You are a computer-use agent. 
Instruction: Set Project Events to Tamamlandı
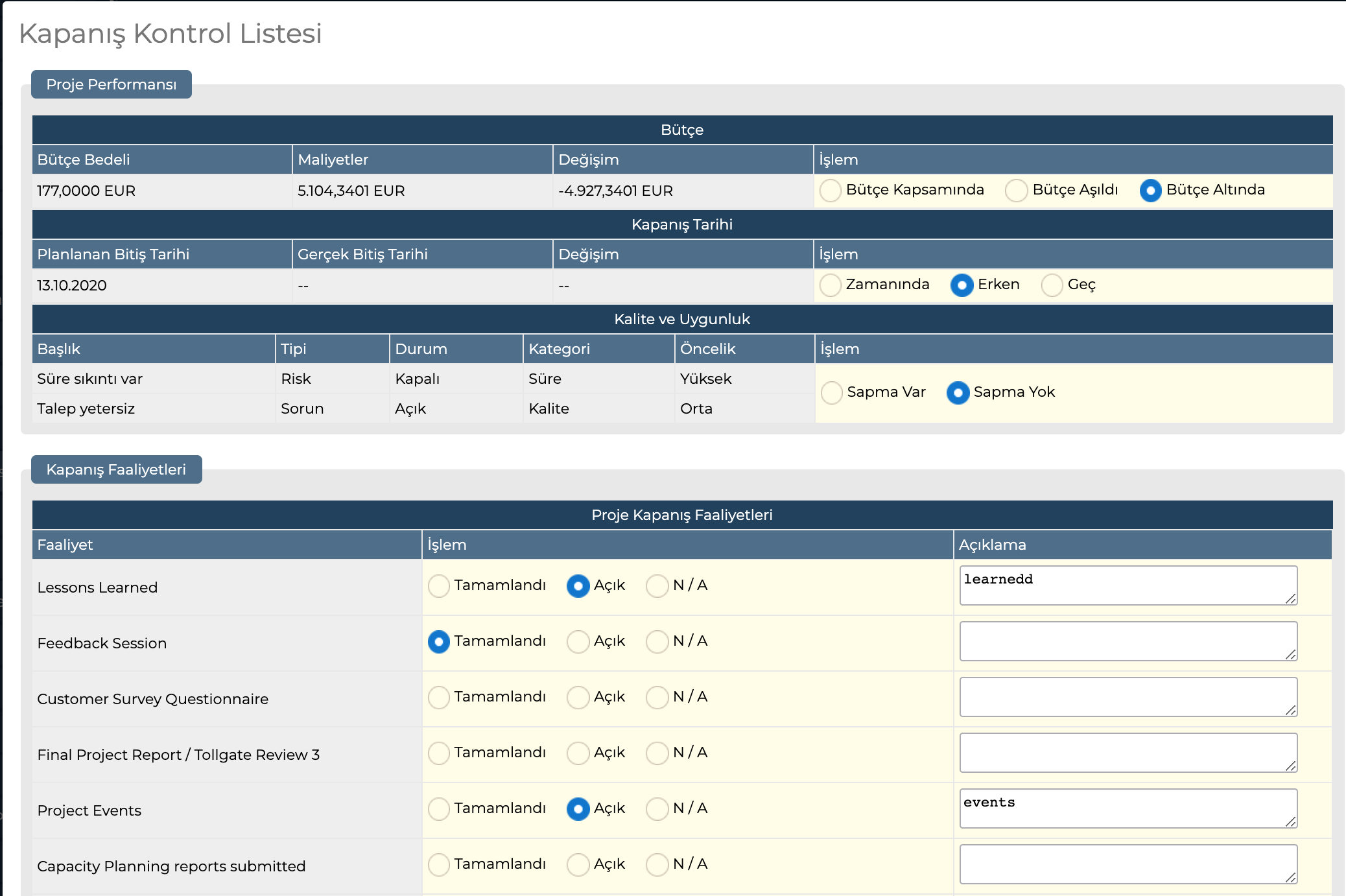click(x=439, y=809)
